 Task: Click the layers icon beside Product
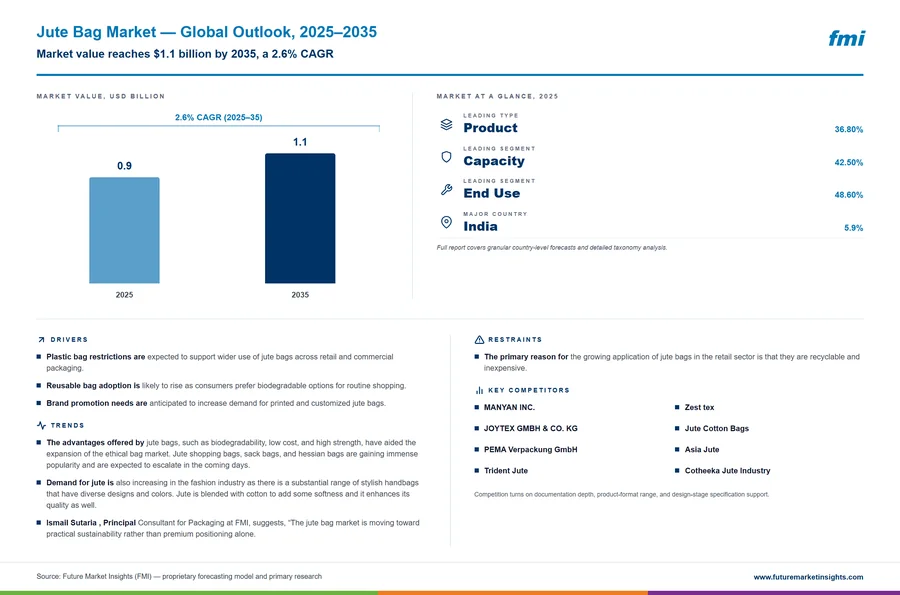(x=447, y=125)
